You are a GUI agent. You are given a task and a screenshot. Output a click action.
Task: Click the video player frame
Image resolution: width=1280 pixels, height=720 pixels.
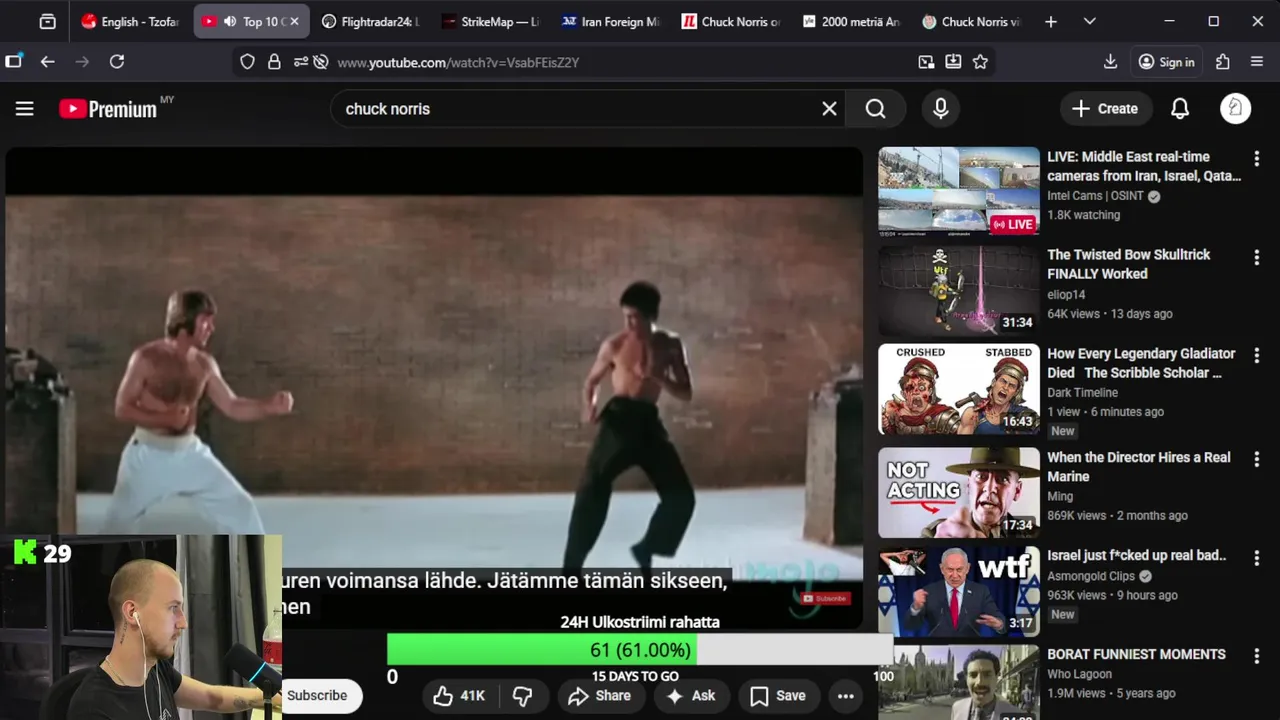click(x=434, y=388)
